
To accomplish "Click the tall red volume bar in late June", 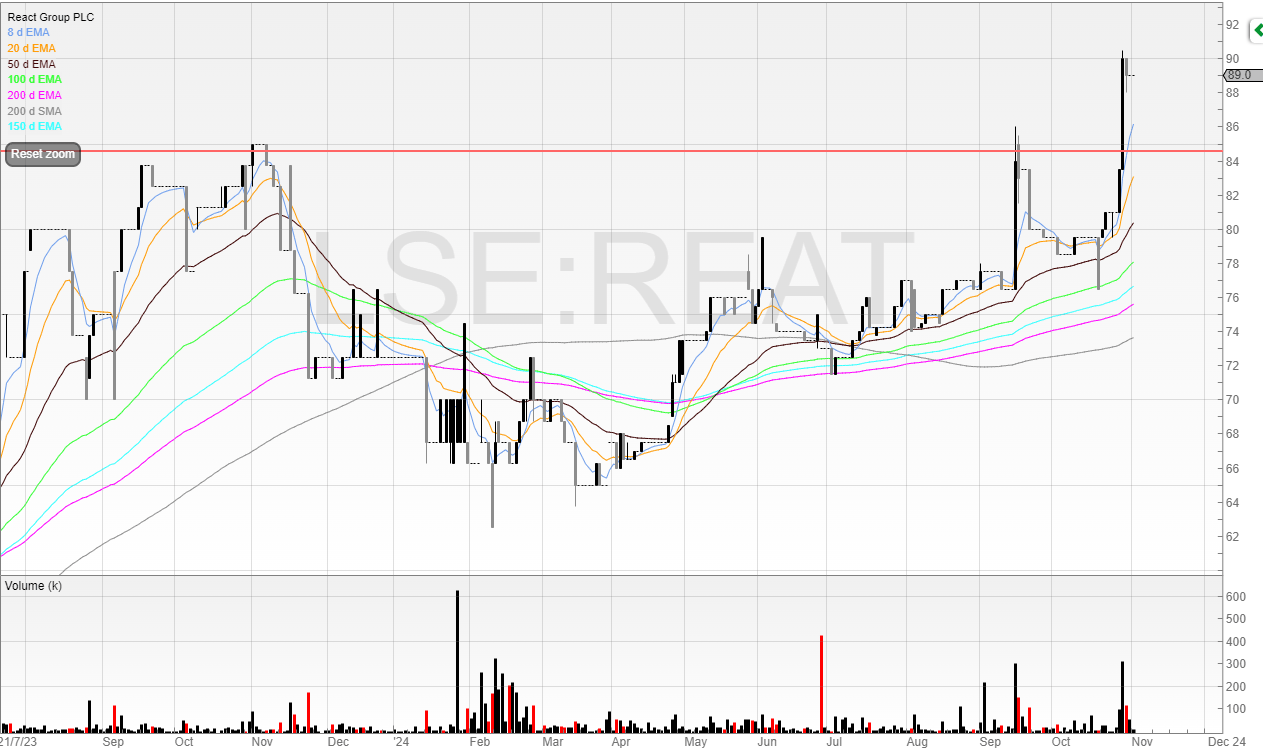I will pyautogui.click(x=821, y=683).
